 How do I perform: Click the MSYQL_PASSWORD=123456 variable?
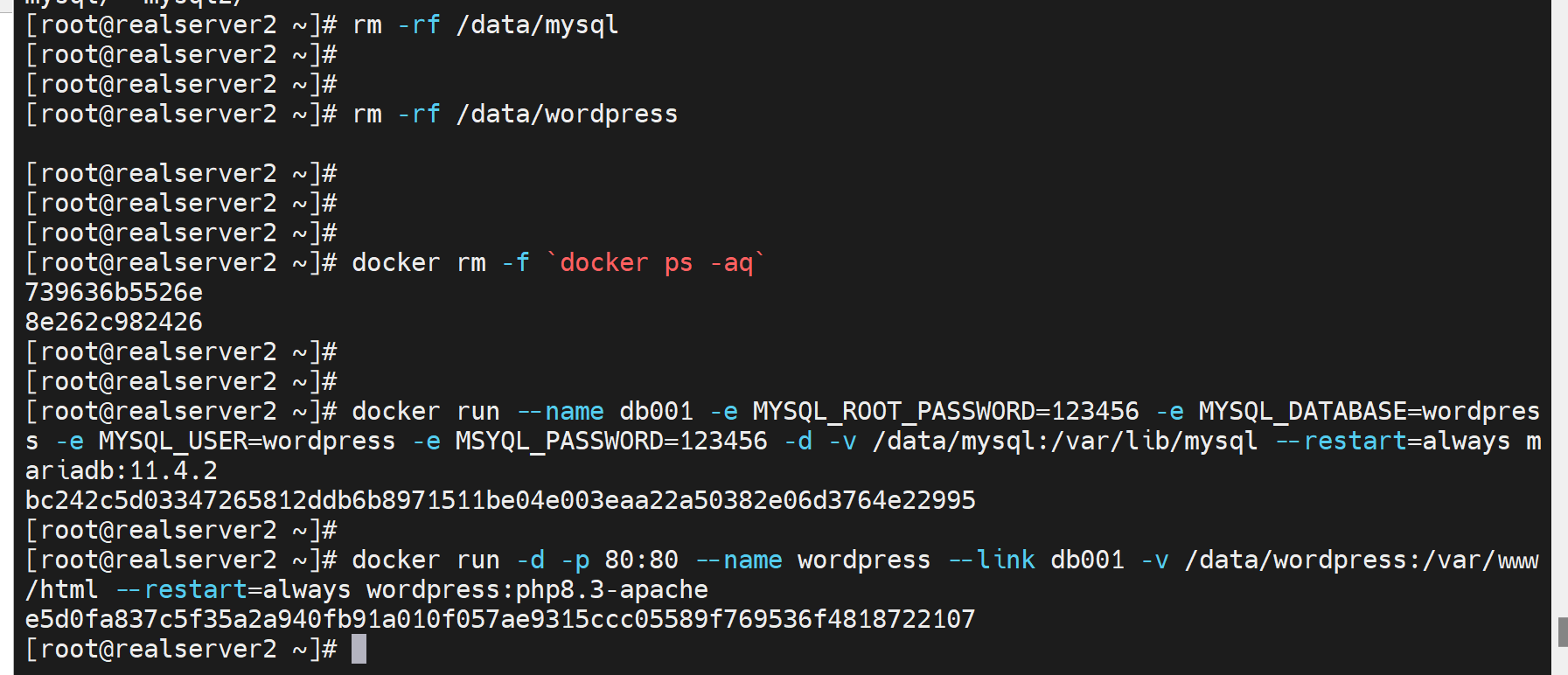click(x=611, y=441)
